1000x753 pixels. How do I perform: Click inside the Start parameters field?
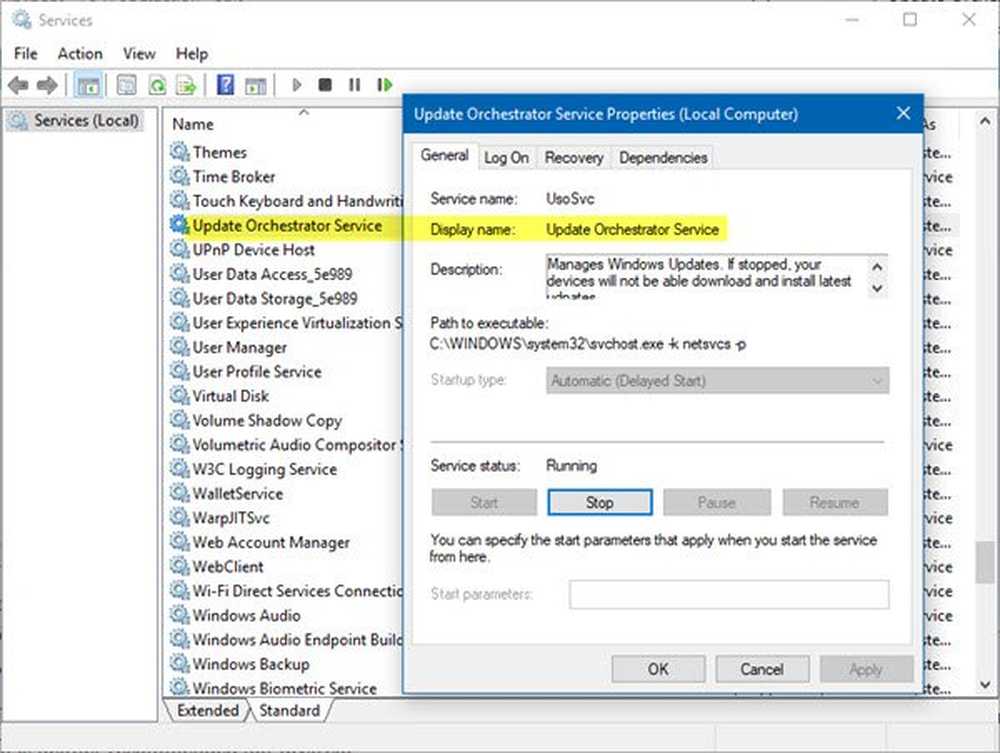[x=727, y=593]
